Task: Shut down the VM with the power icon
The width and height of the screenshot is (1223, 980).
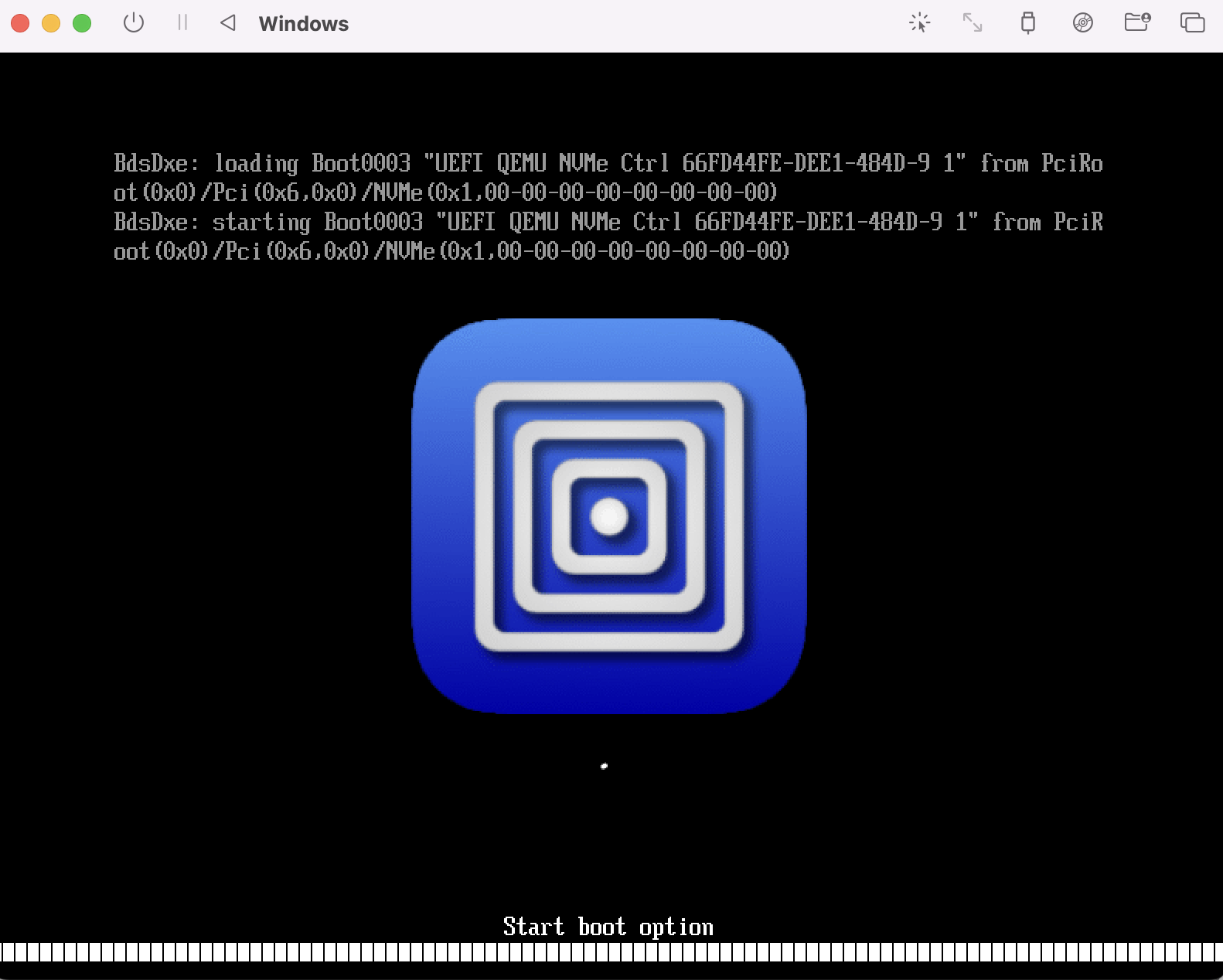Action: [134, 22]
